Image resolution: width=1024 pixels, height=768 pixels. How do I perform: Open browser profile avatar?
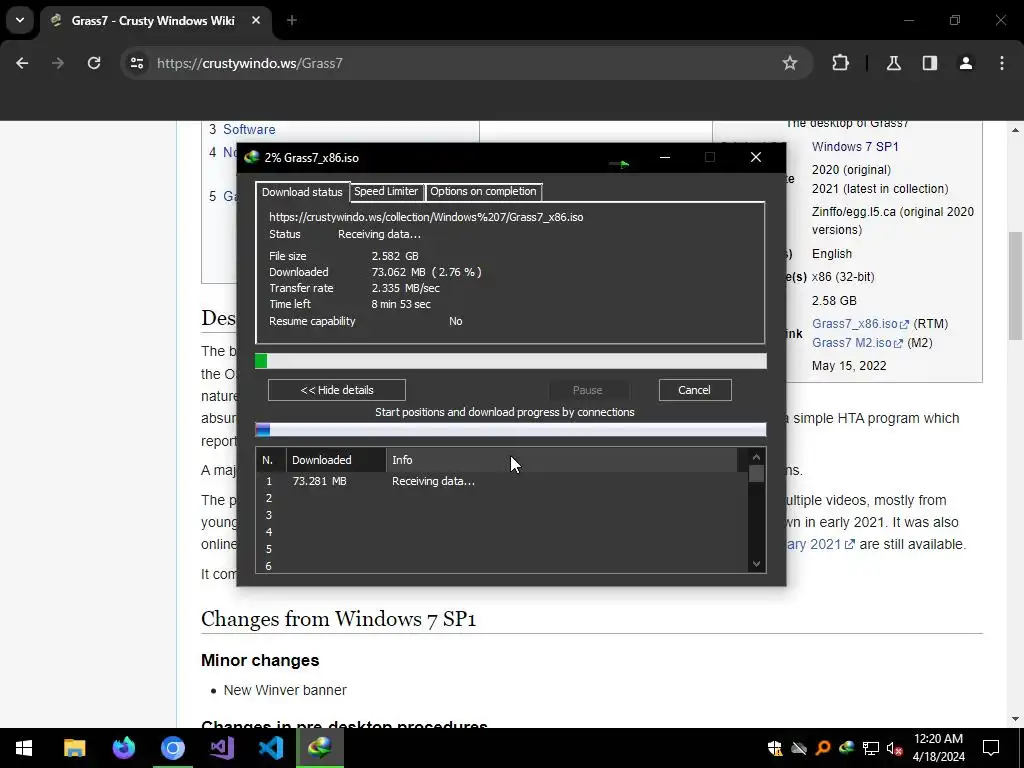pyautogui.click(x=965, y=63)
